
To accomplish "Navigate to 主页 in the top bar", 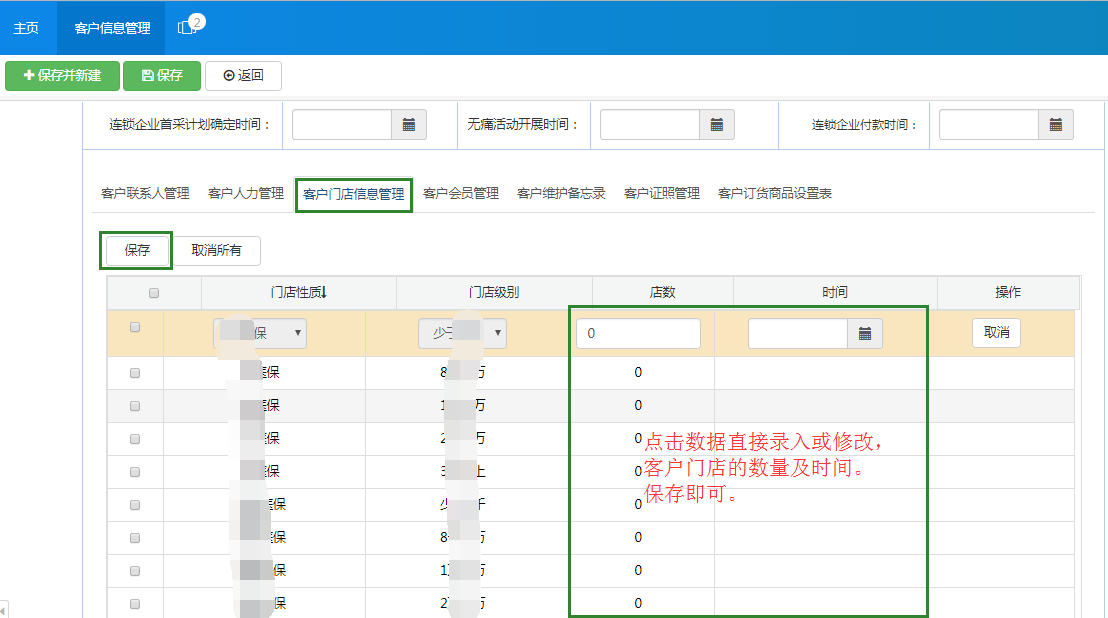I will [x=26, y=28].
